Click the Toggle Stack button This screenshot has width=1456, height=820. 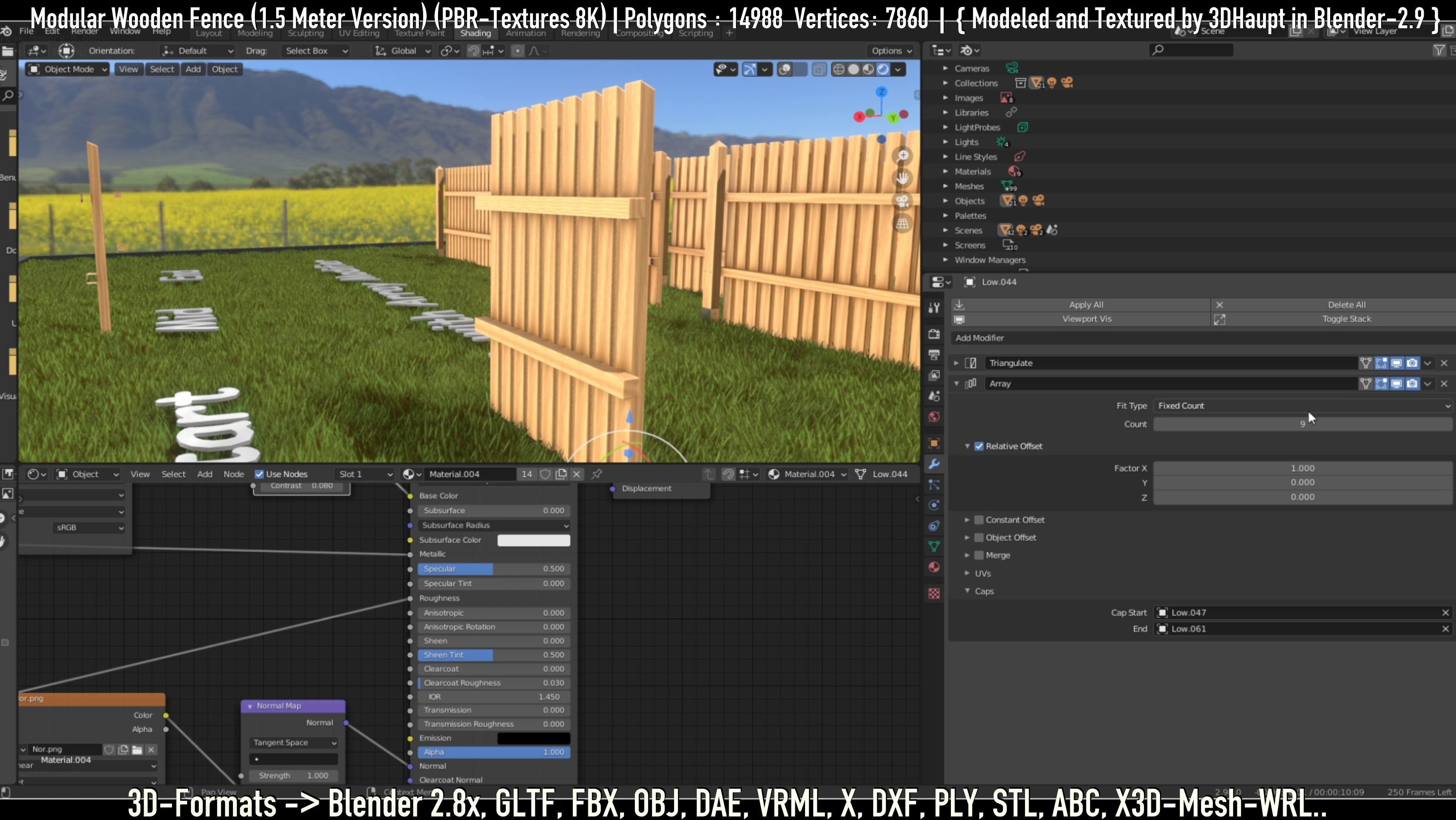point(1334,319)
